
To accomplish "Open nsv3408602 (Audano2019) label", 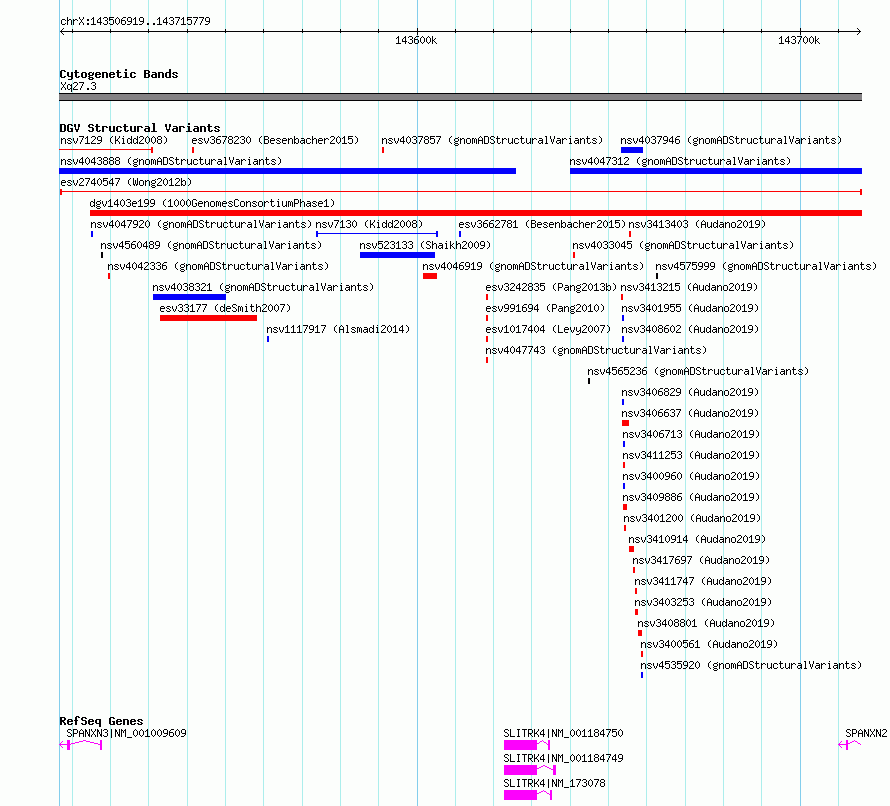I will 690,329.
